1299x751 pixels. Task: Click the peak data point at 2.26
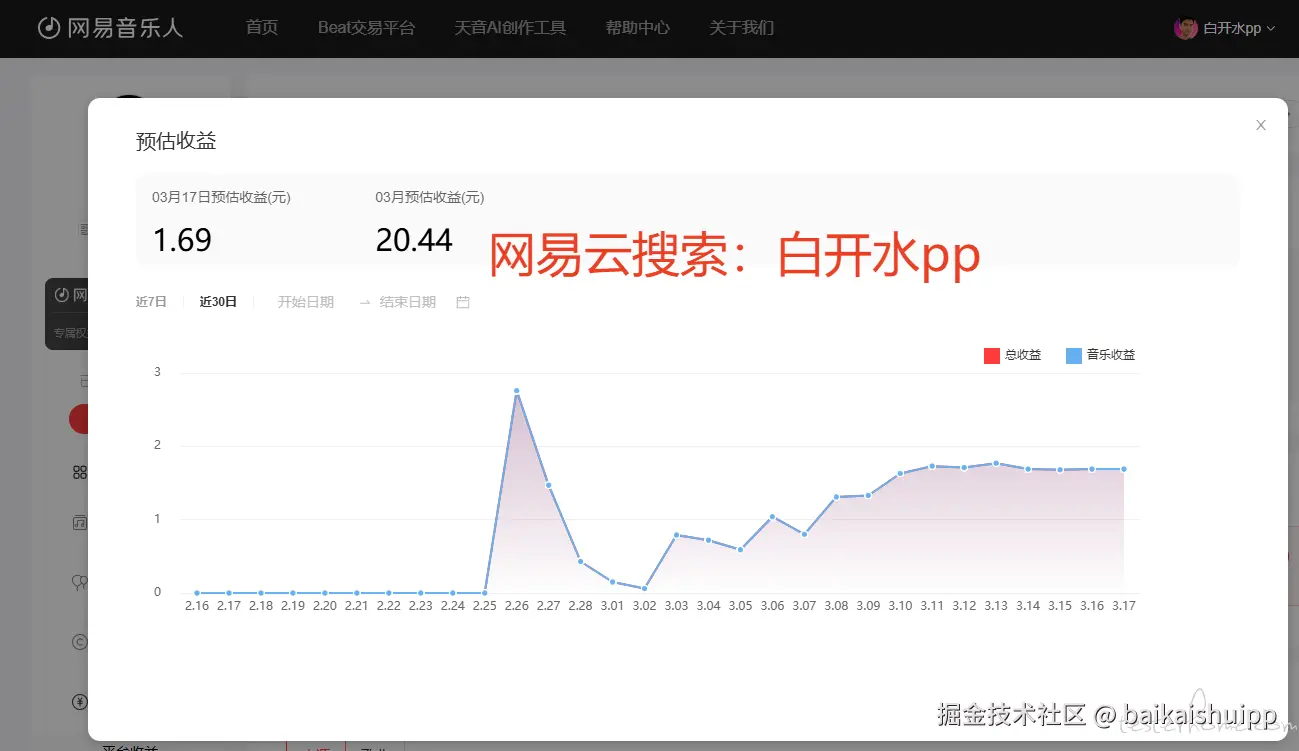click(516, 391)
